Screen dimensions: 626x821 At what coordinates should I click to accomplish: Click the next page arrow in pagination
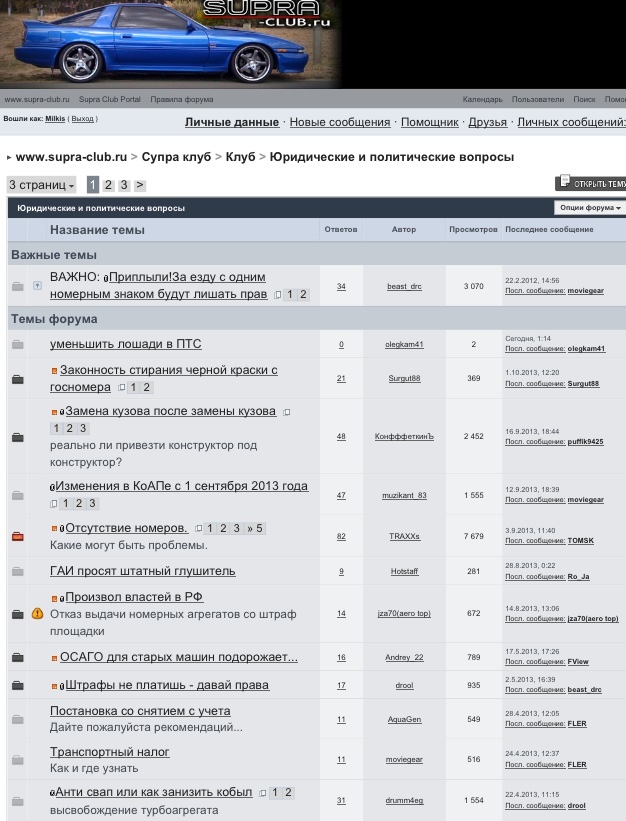tap(140, 185)
